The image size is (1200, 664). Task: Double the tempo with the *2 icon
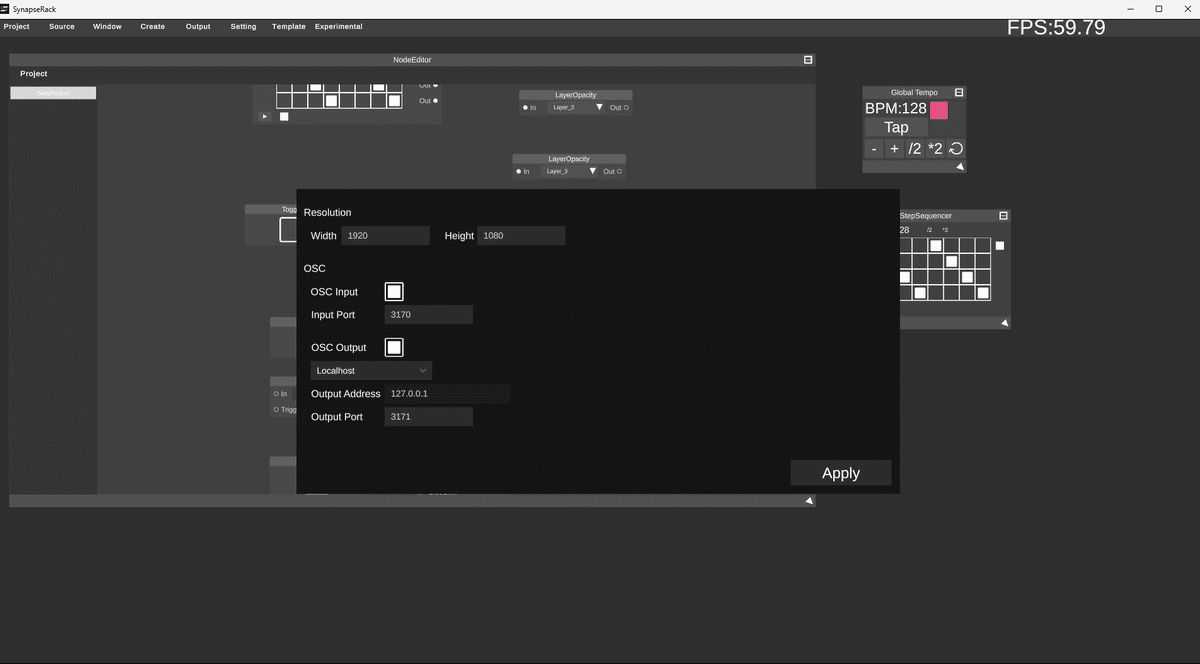click(935, 148)
